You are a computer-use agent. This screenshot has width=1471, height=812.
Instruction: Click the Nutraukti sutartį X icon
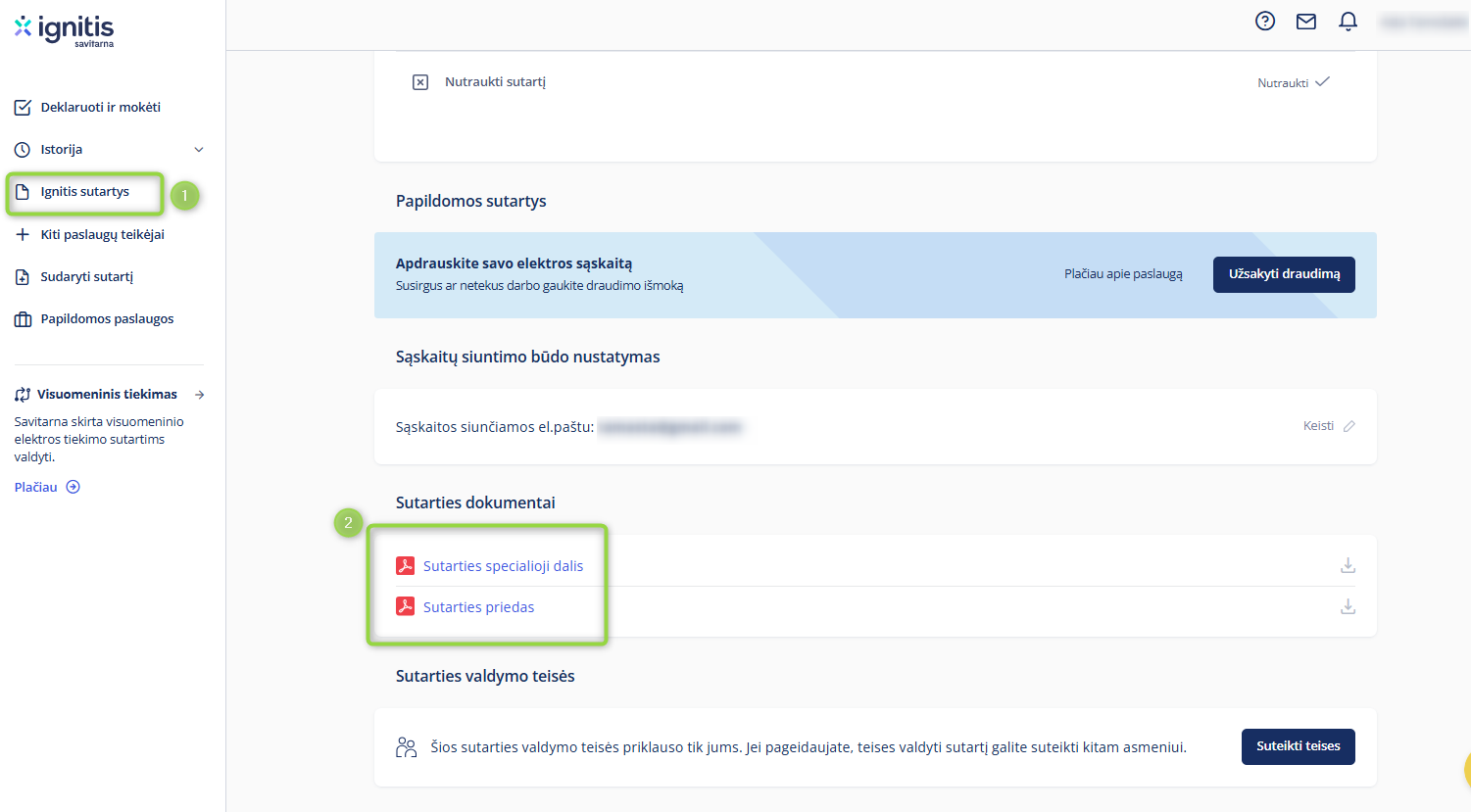pyautogui.click(x=420, y=82)
